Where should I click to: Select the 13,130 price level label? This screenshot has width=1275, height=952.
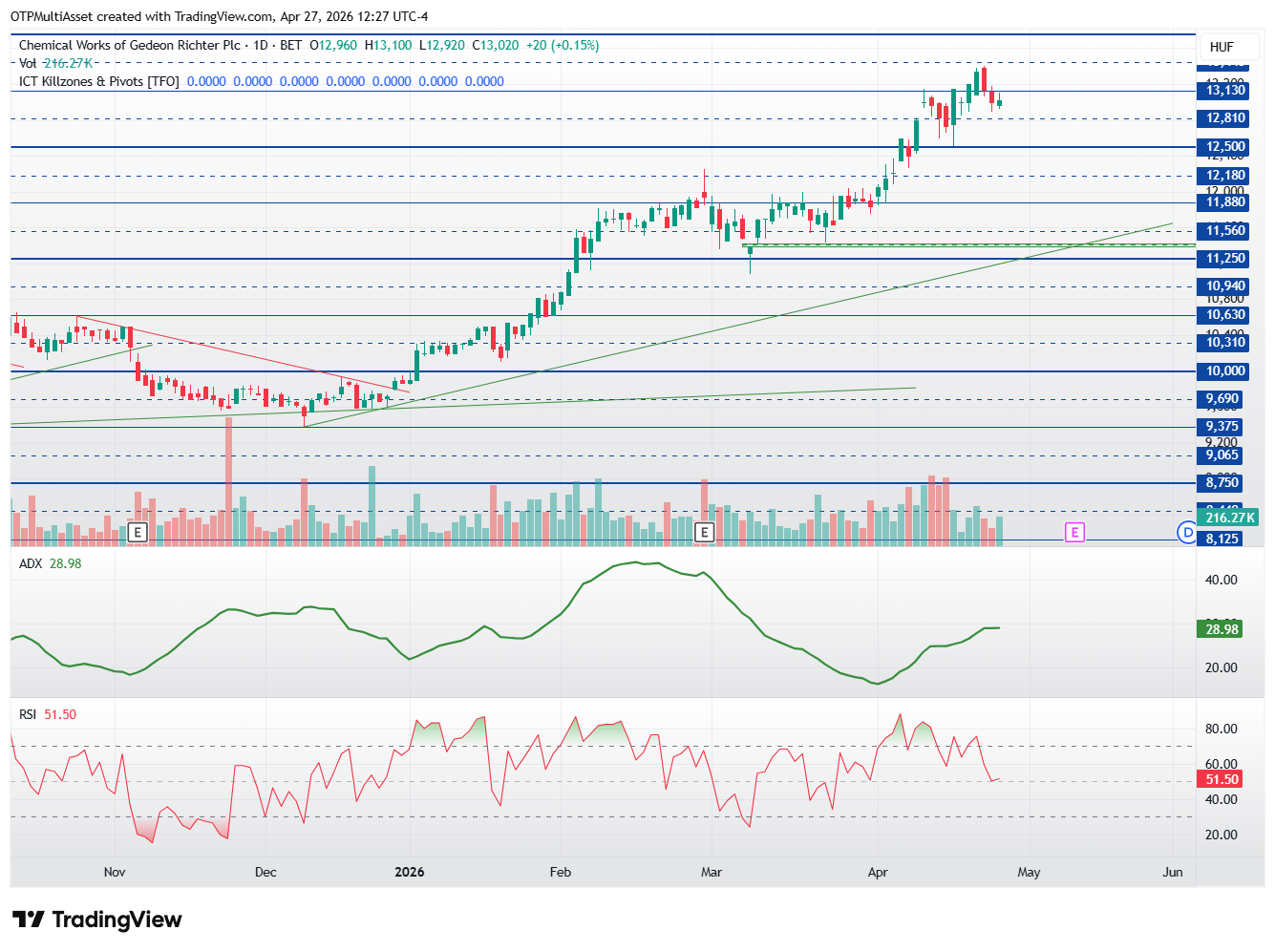[1225, 91]
